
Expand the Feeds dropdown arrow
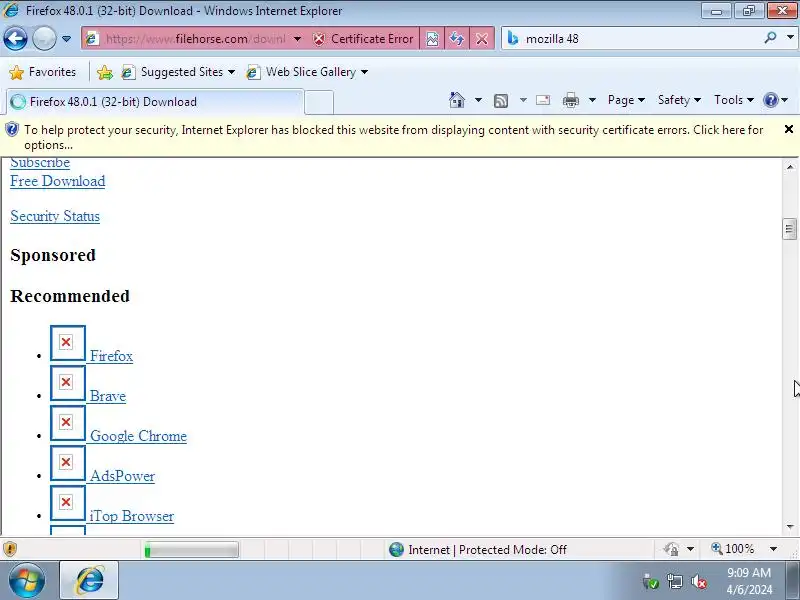pyautogui.click(x=523, y=100)
